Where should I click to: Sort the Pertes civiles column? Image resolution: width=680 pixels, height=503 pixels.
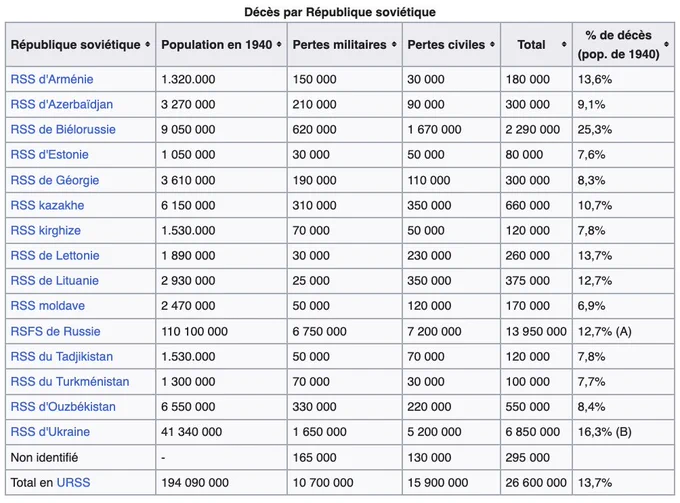492,44
